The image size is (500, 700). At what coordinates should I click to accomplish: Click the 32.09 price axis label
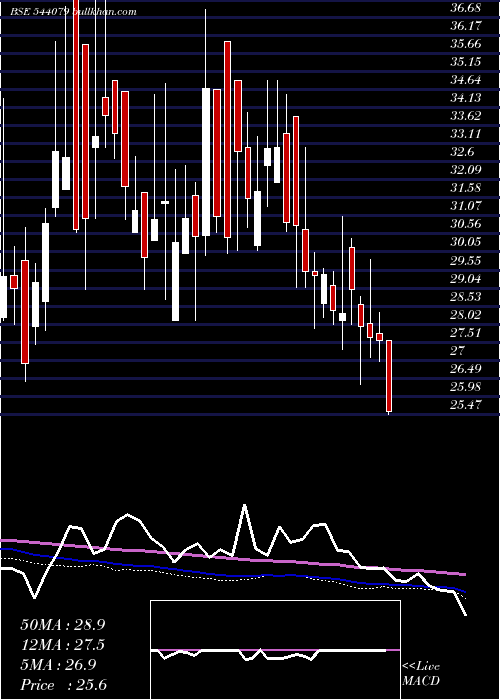tap(466, 170)
